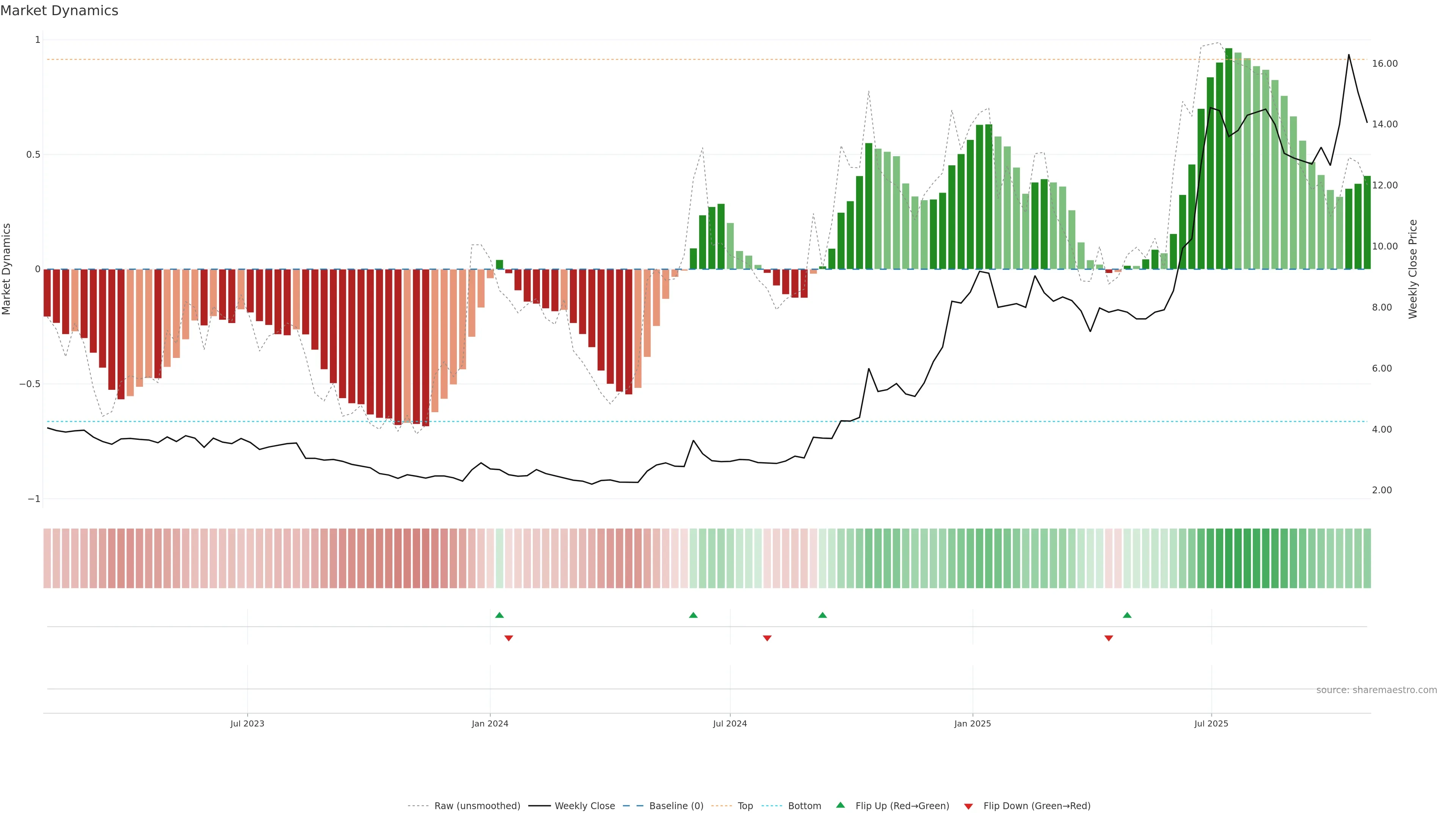Click the green triangle icon in the legend

coord(841,805)
